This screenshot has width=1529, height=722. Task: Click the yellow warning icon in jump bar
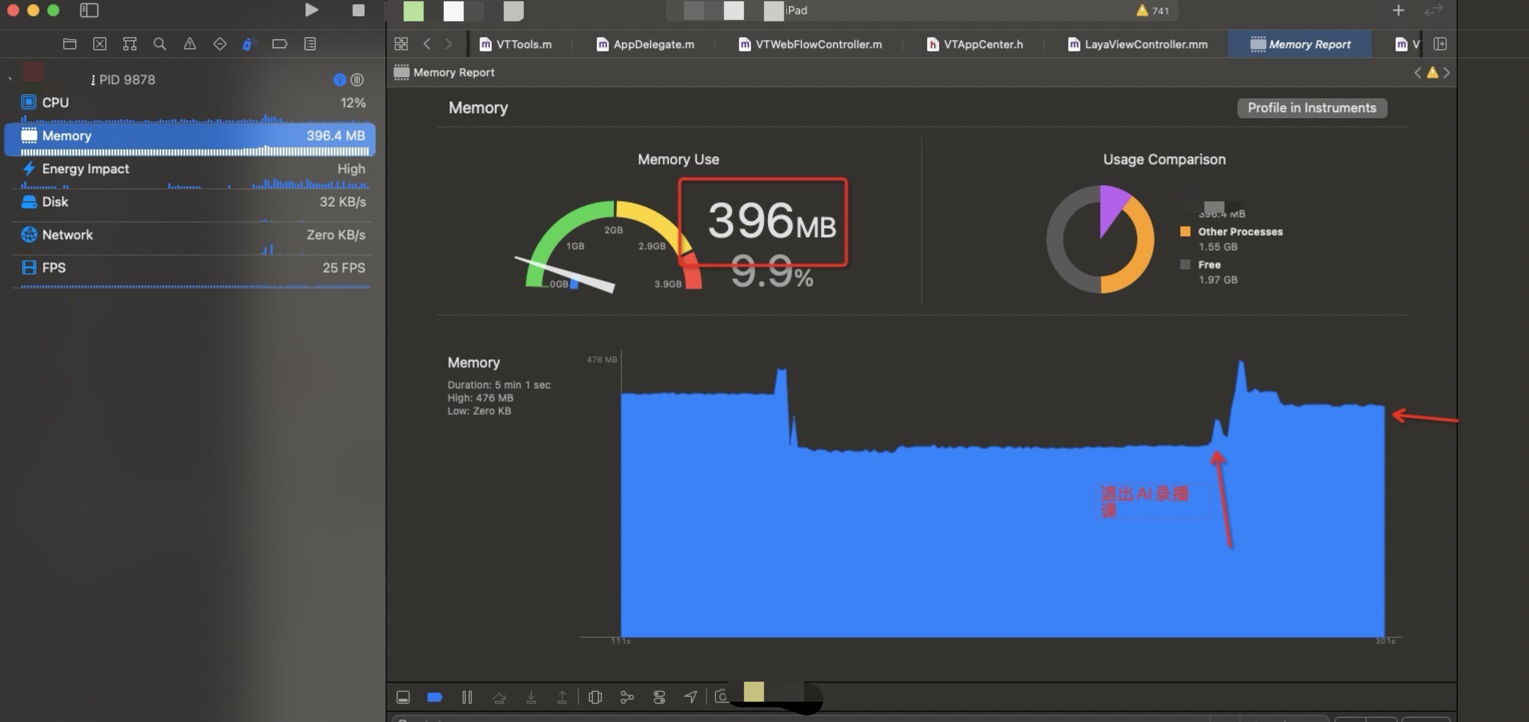point(1432,72)
